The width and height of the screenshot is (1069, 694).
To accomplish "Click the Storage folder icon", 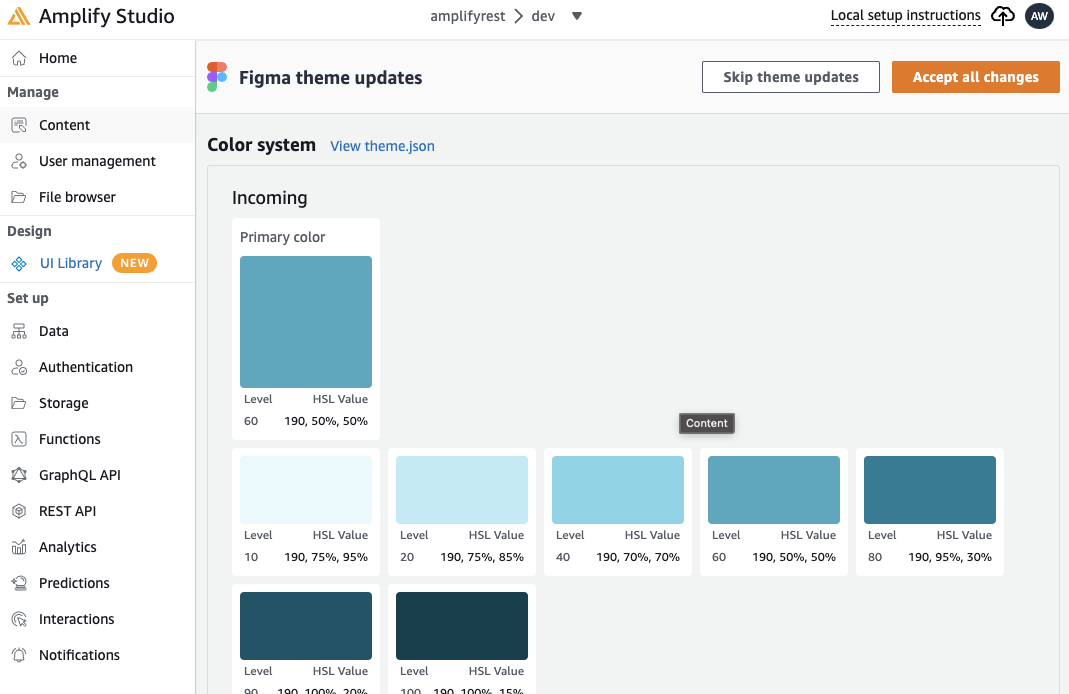I will point(19,403).
